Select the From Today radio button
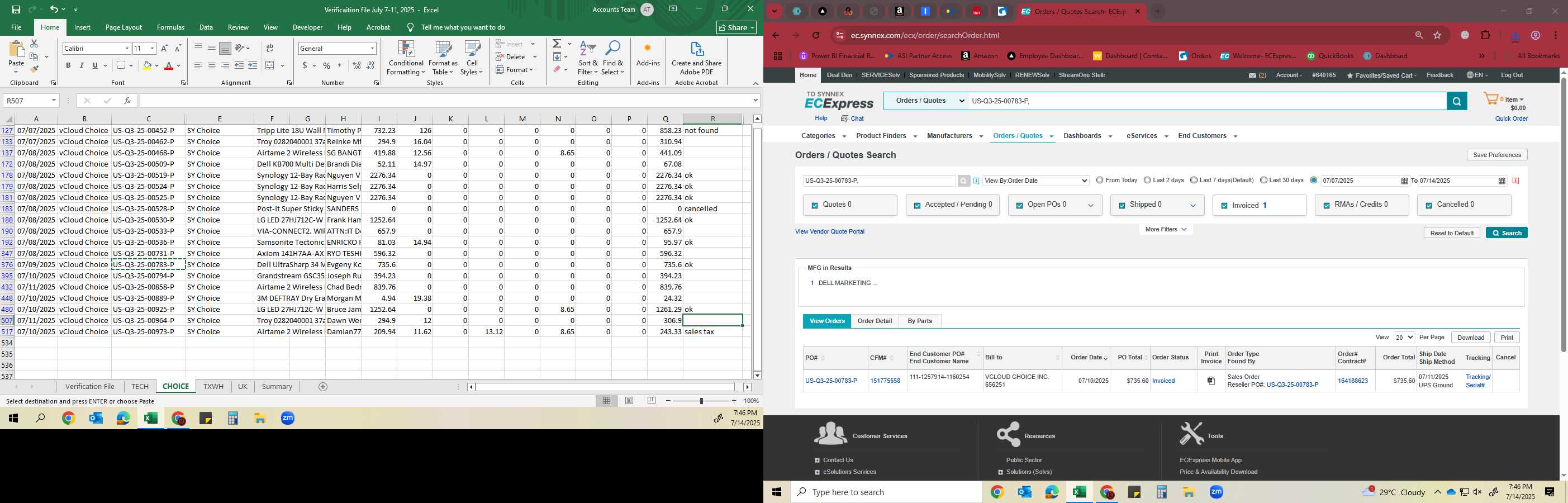This screenshot has width=1568, height=503. (x=1099, y=181)
